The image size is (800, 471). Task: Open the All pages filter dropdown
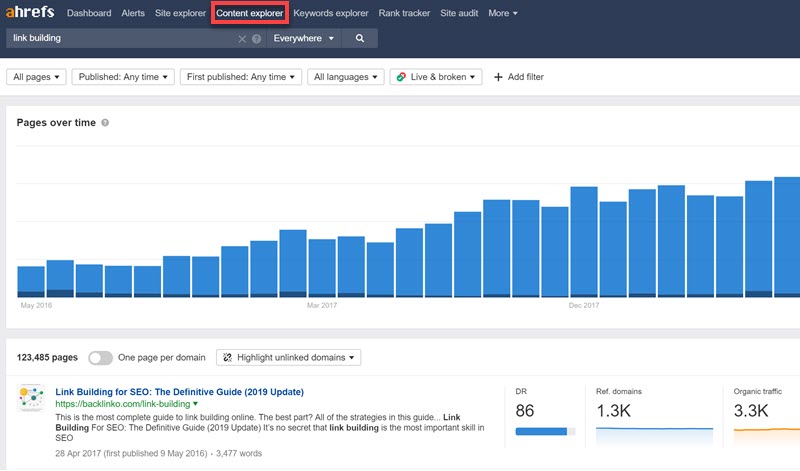click(36, 77)
